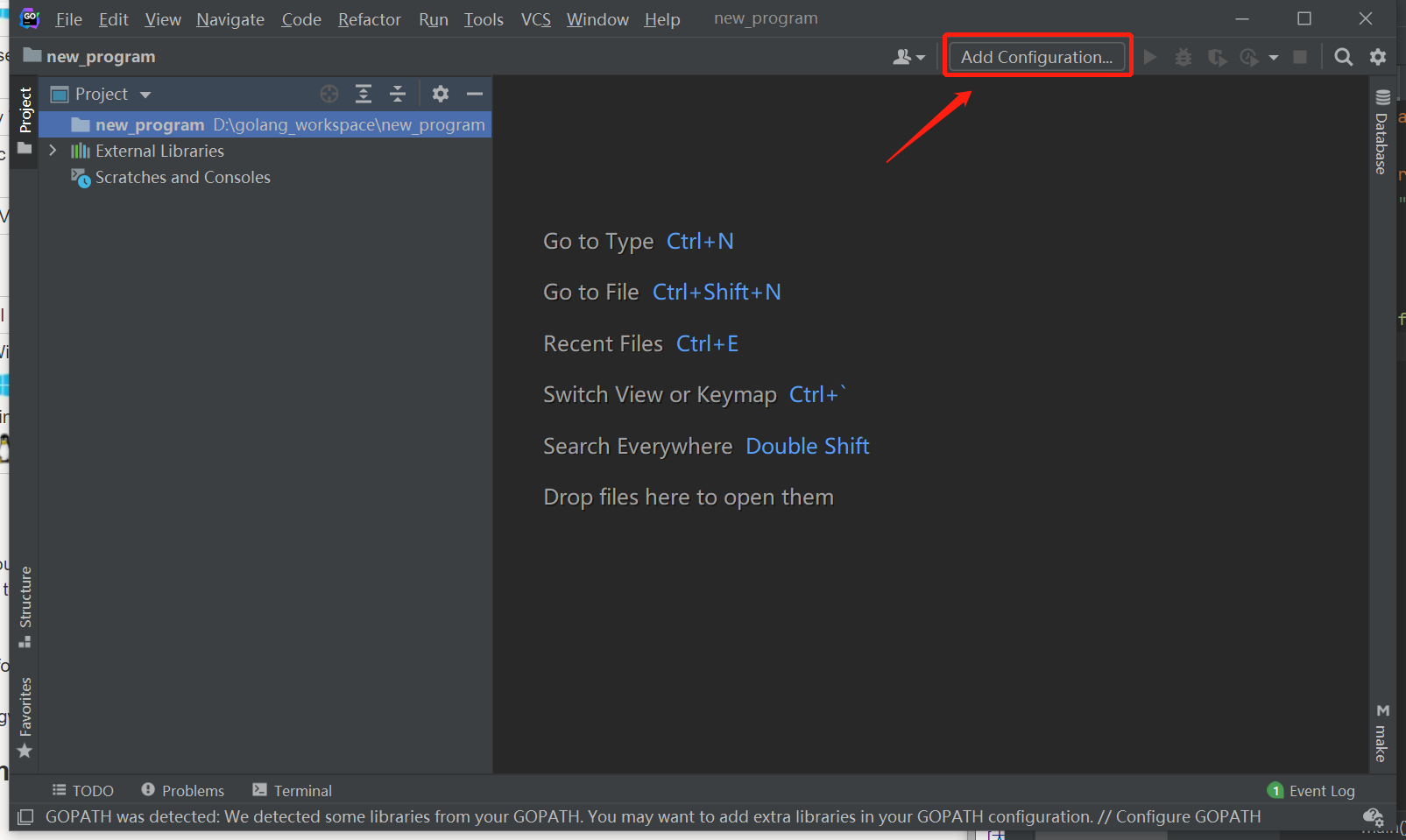Open the Refactor menu
Screen dimensions: 1406x840
point(369,19)
